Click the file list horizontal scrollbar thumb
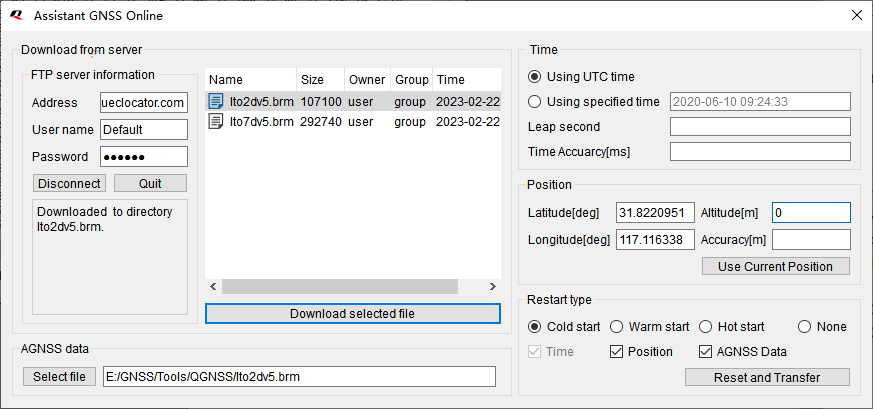Viewport: 873px width, 409px height. [340, 287]
